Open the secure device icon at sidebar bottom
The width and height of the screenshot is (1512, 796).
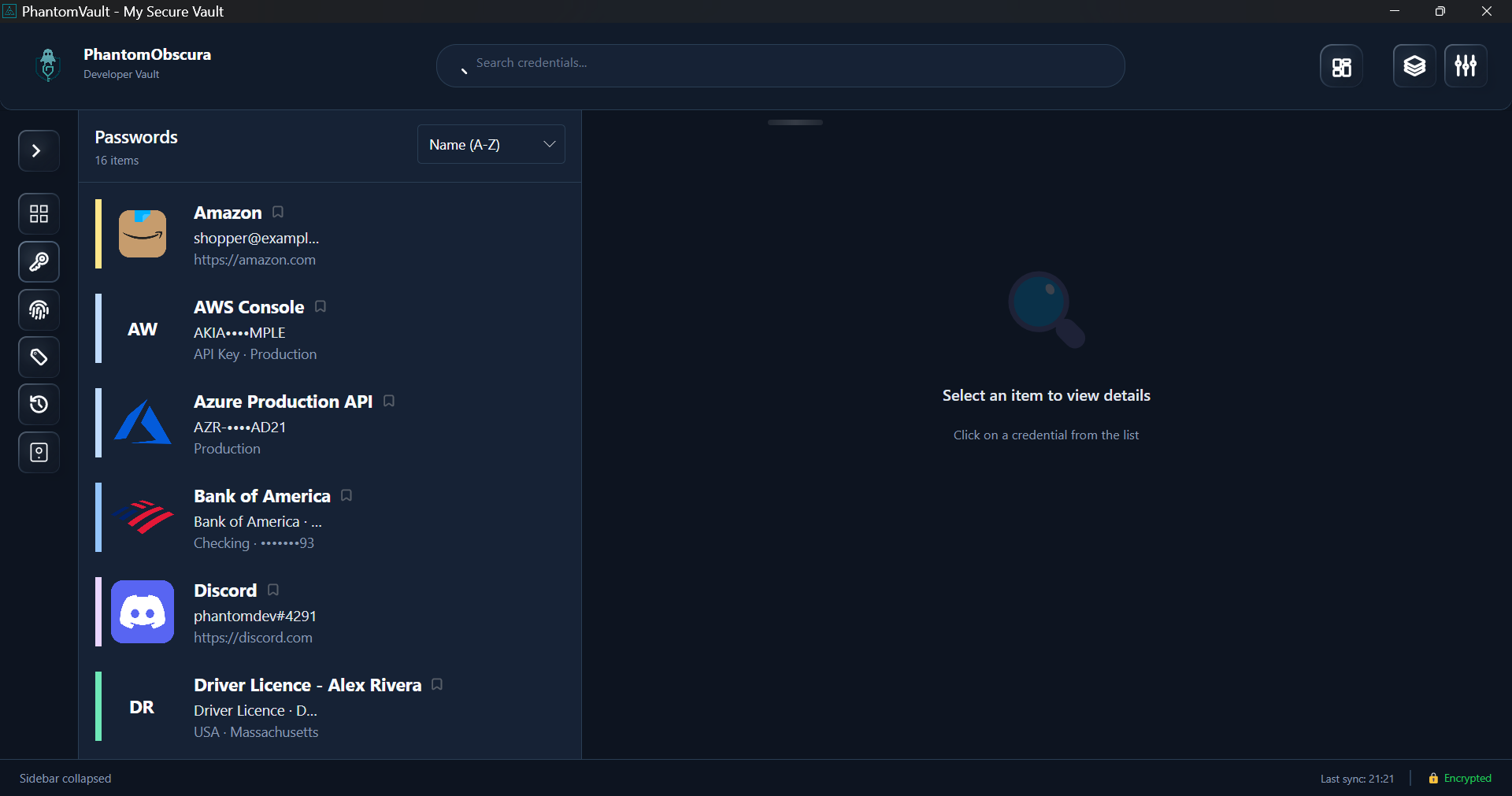coord(38,452)
